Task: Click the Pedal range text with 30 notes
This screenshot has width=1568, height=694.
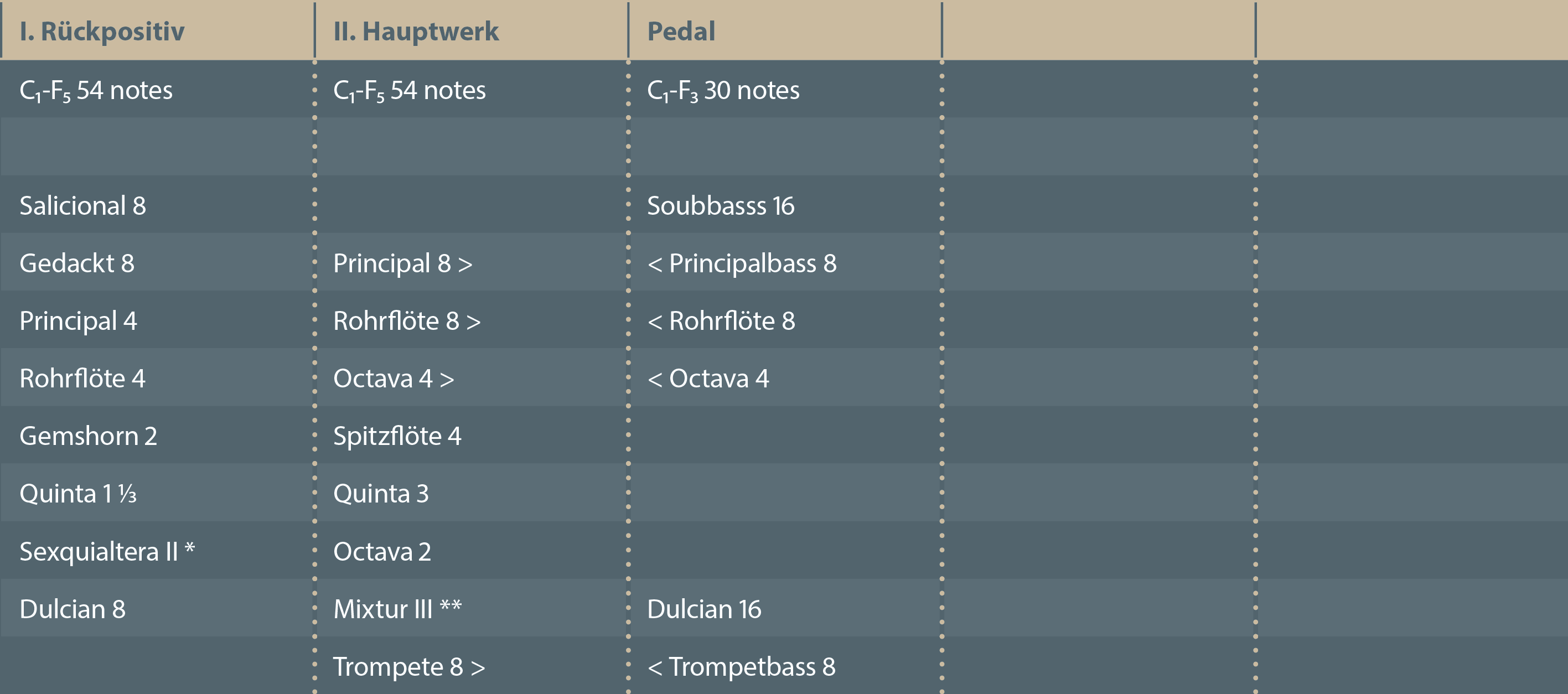Action: (722, 90)
